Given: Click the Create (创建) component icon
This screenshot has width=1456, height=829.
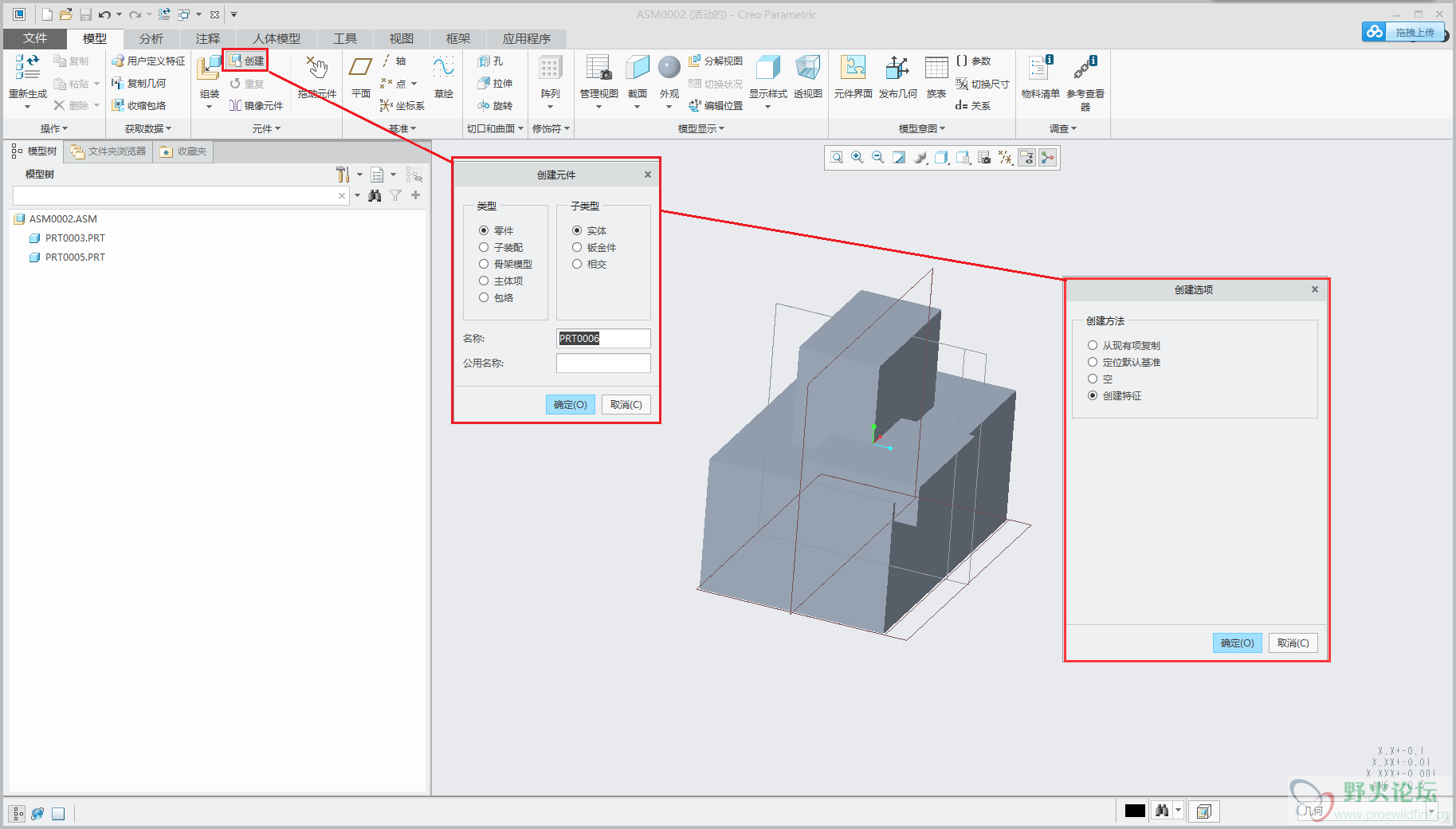Looking at the screenshot, I should (236, 61).
